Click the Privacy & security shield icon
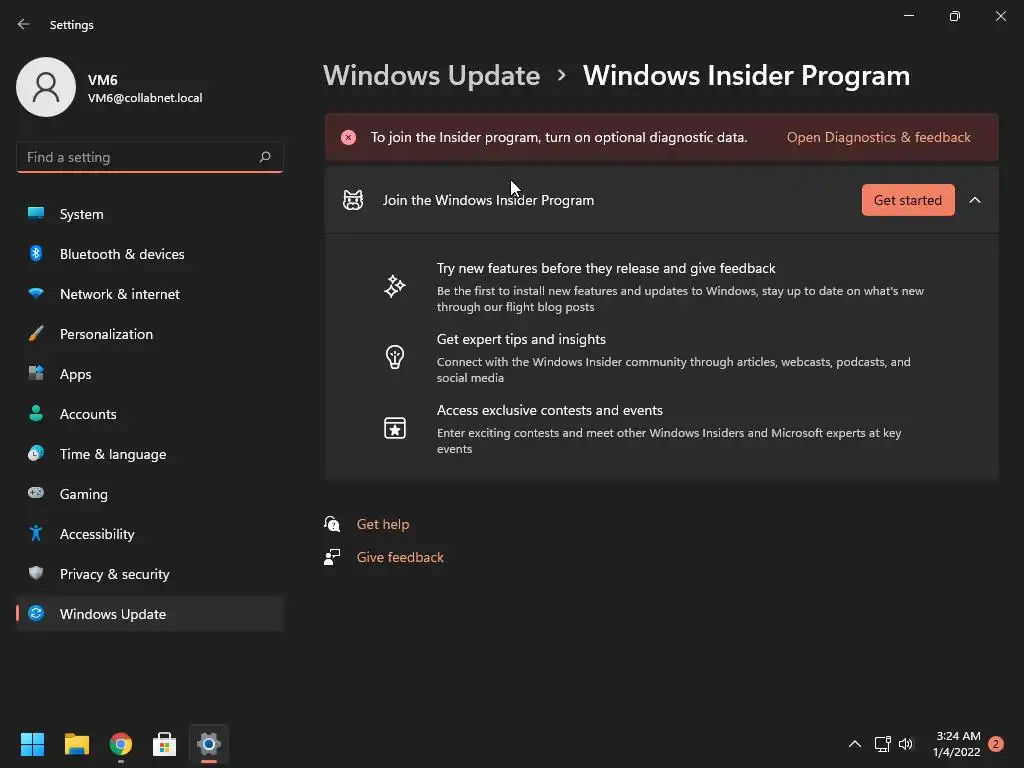The width and height of the screenshot is (1024, 768). 36,573
